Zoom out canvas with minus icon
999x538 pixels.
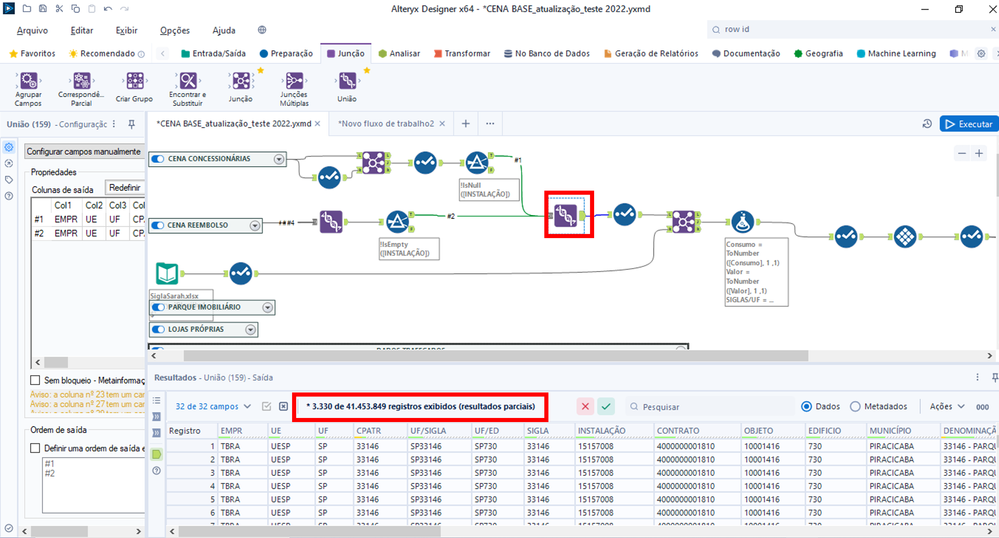click(x=962, y=153)
